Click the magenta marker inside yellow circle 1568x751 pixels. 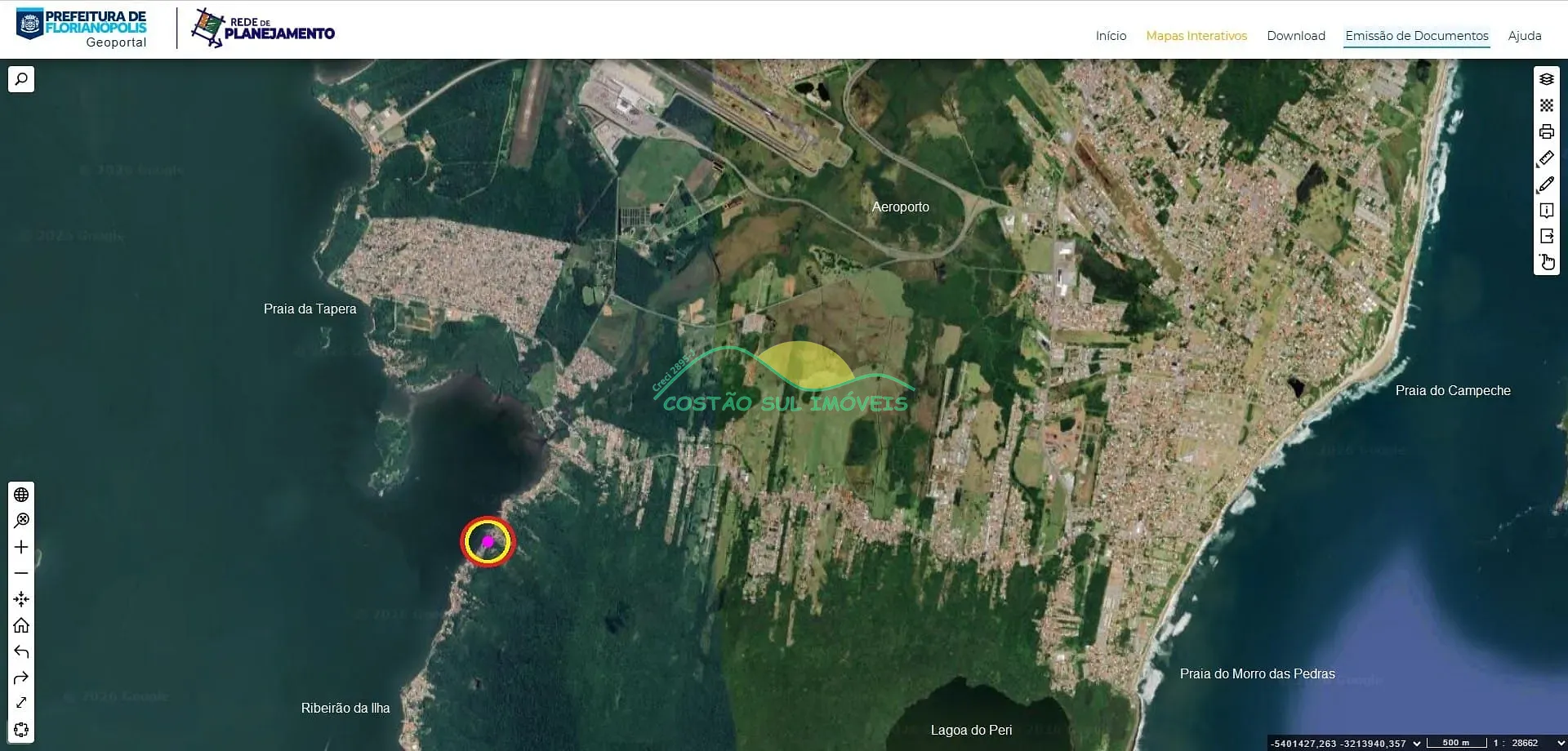[488, 541]
